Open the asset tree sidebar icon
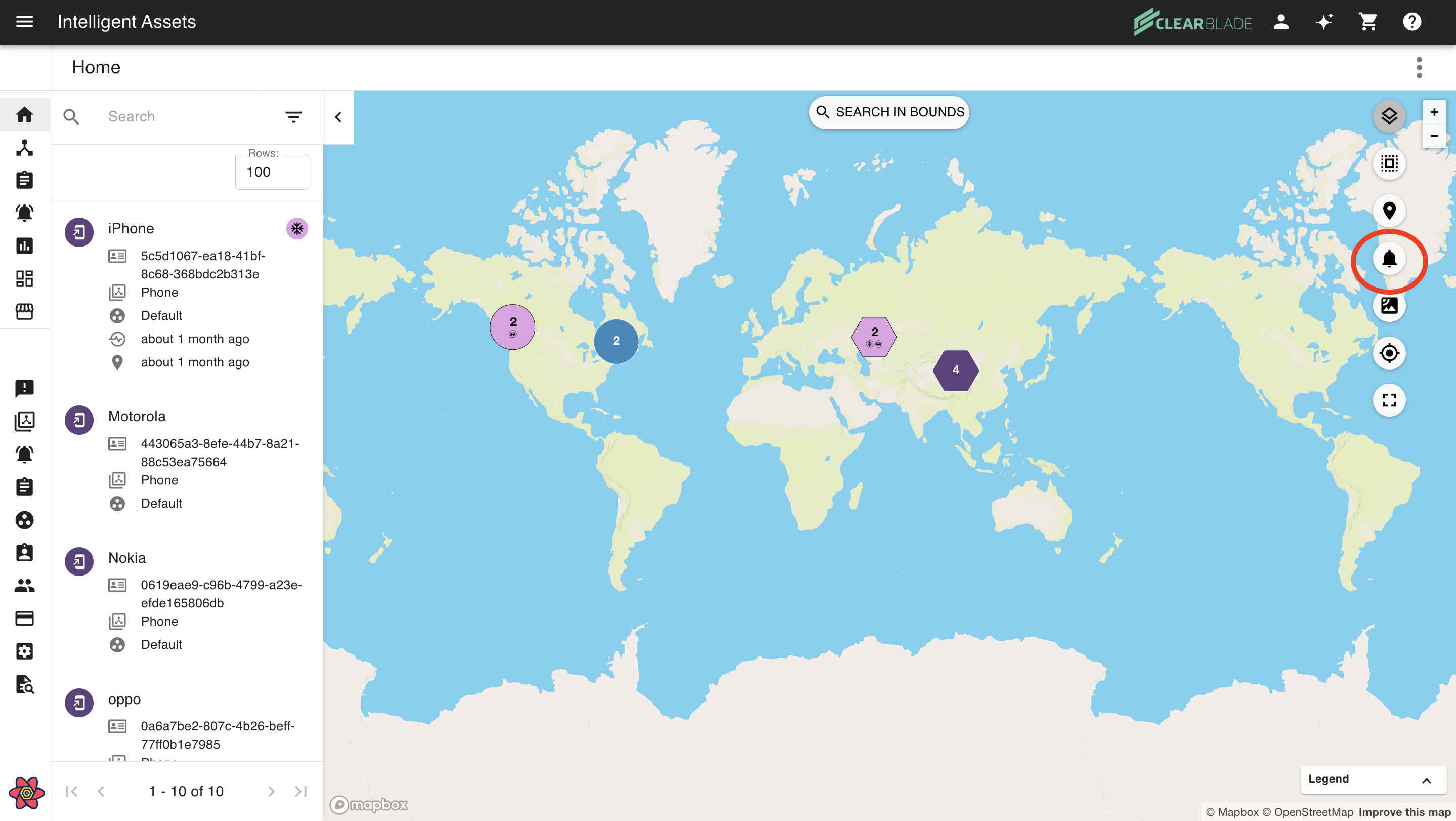Viewport: 1456px width, 821px height. click(x=24, y=148)
